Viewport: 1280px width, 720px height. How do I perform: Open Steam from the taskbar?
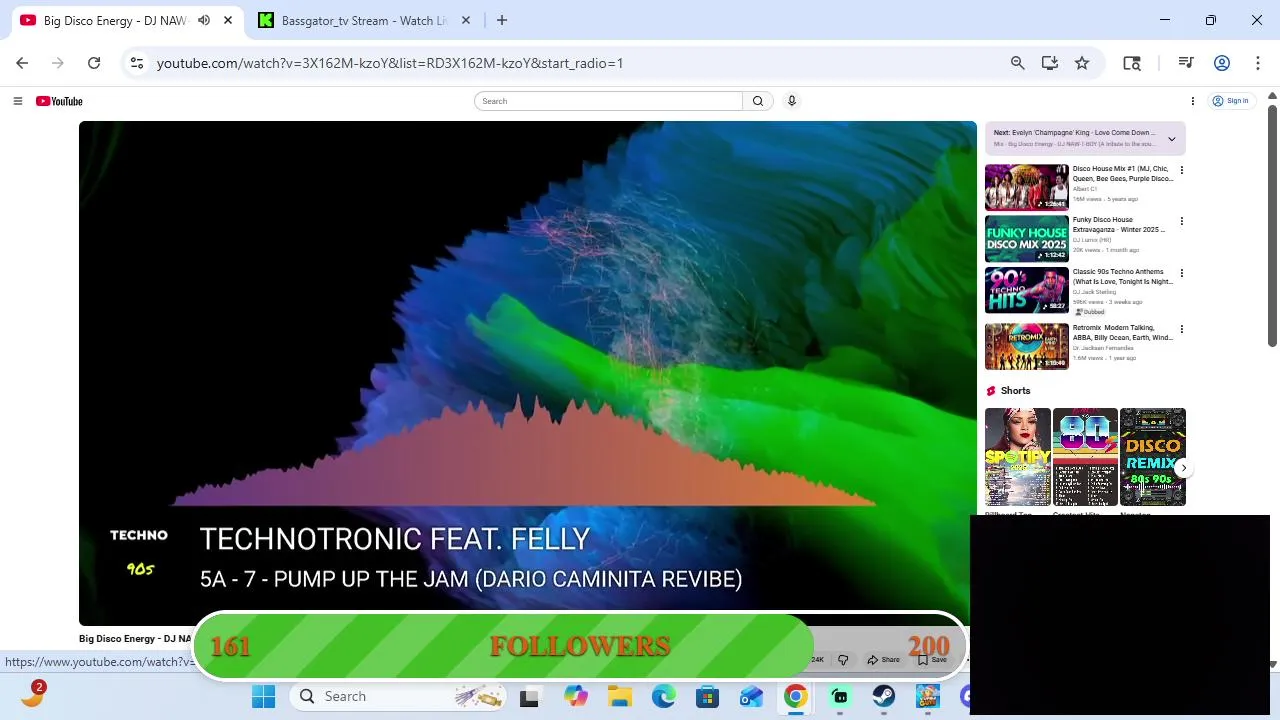(x=884, y=697)
